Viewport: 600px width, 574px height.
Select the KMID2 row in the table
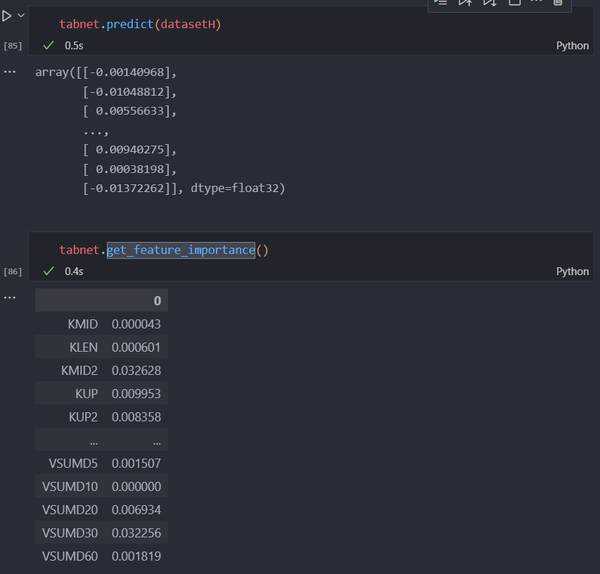[x=100, y=370]
